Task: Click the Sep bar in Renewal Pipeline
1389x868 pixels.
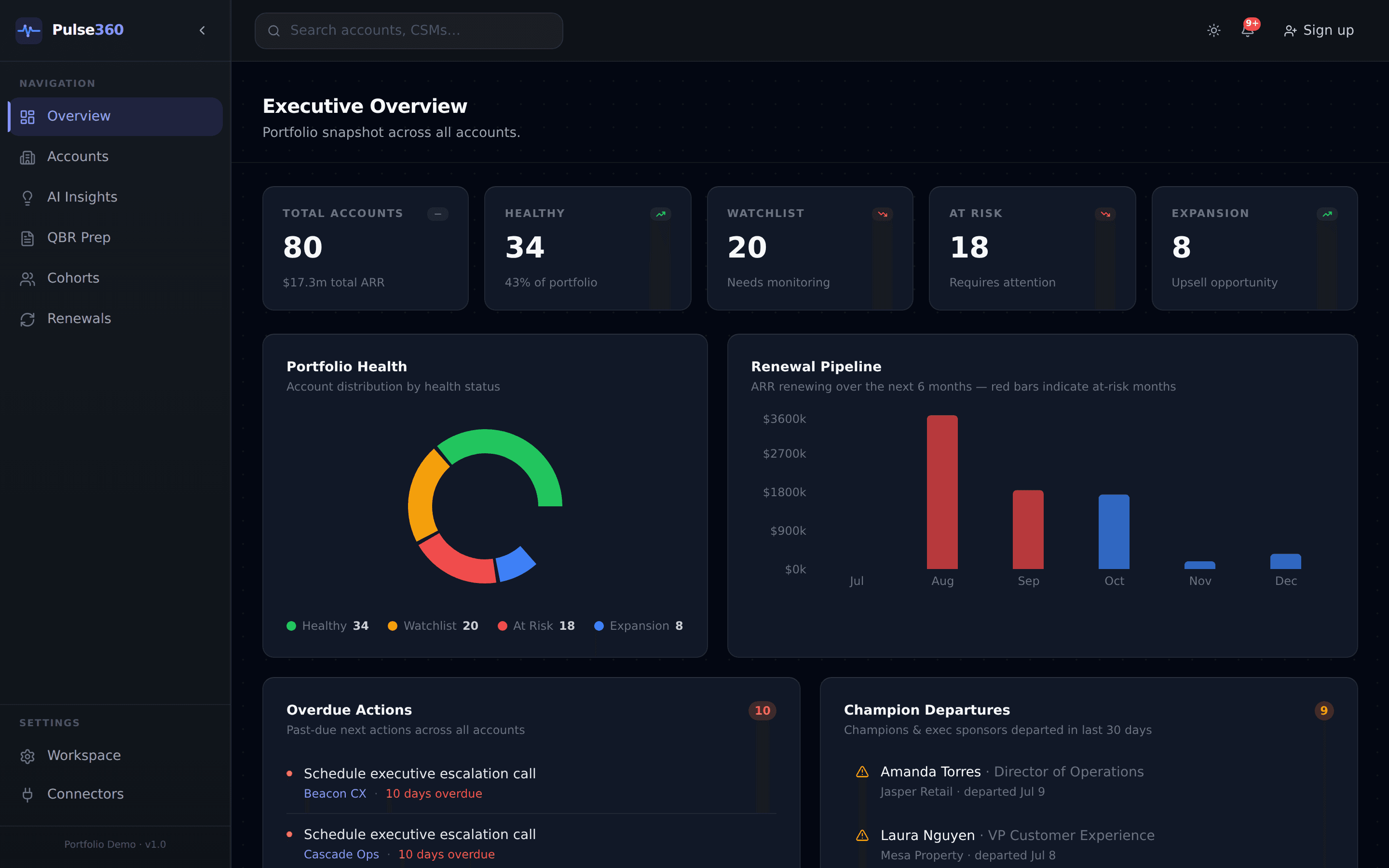Action: coord(1028,529)
